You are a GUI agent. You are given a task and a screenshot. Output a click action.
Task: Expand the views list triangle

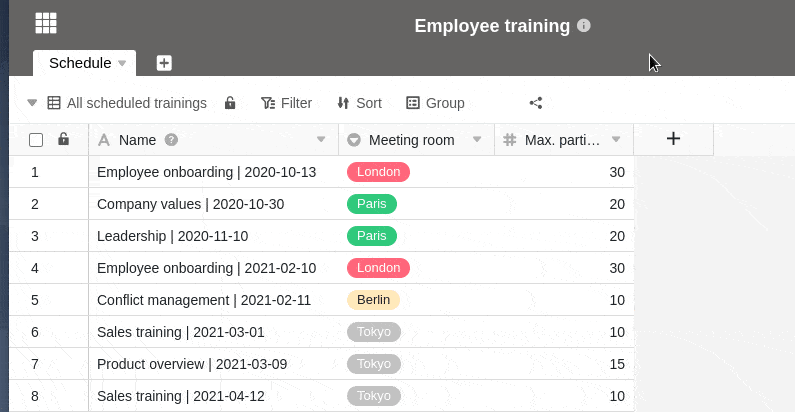[31, 103]
